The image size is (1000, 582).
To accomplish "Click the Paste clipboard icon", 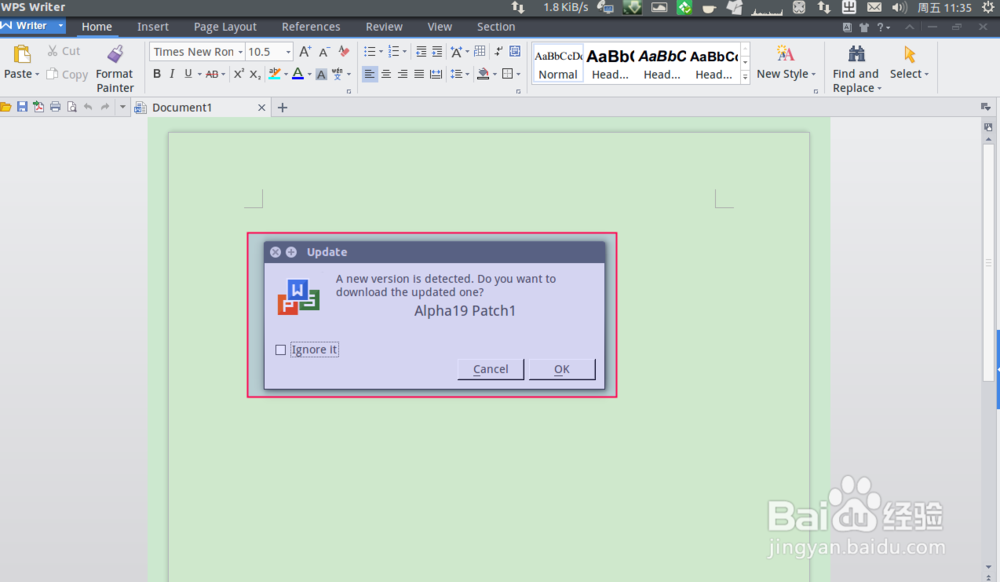I will pyautogui.click(x=21, y=54).
